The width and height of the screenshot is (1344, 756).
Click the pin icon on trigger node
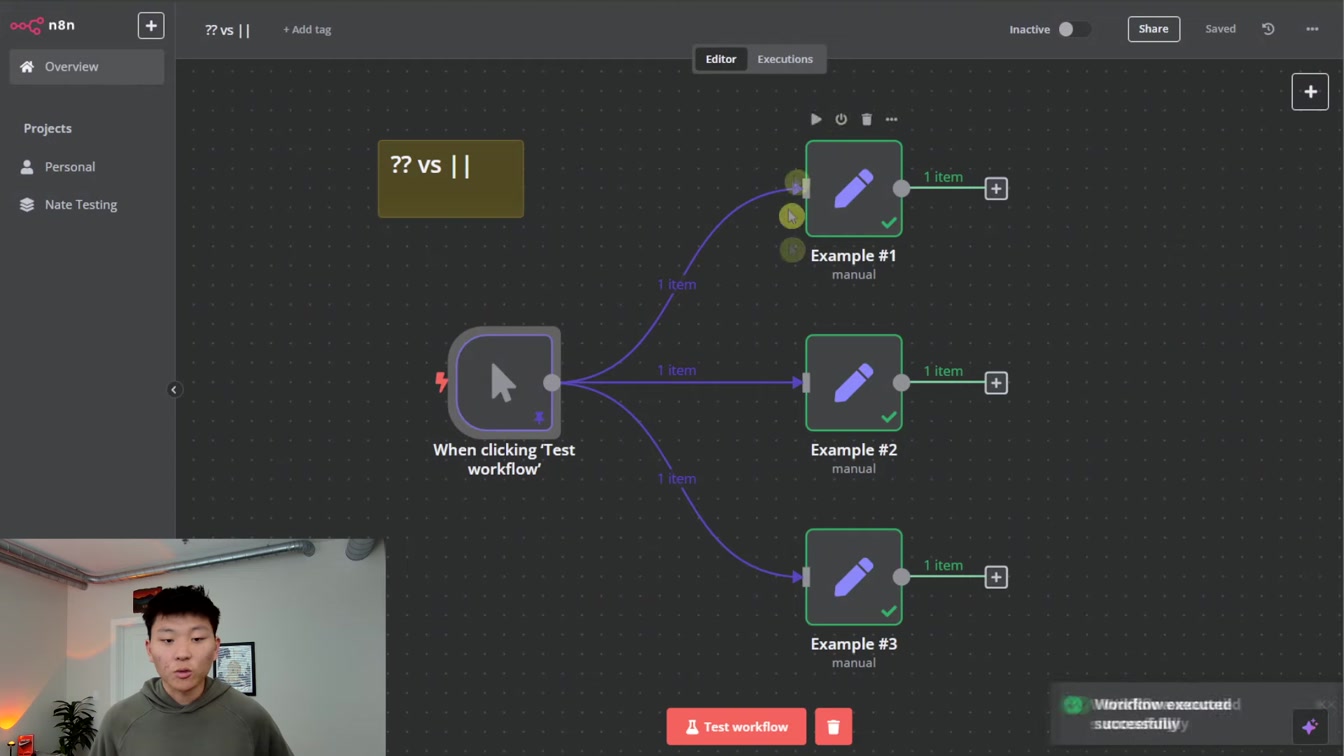[x=540, y=417]
